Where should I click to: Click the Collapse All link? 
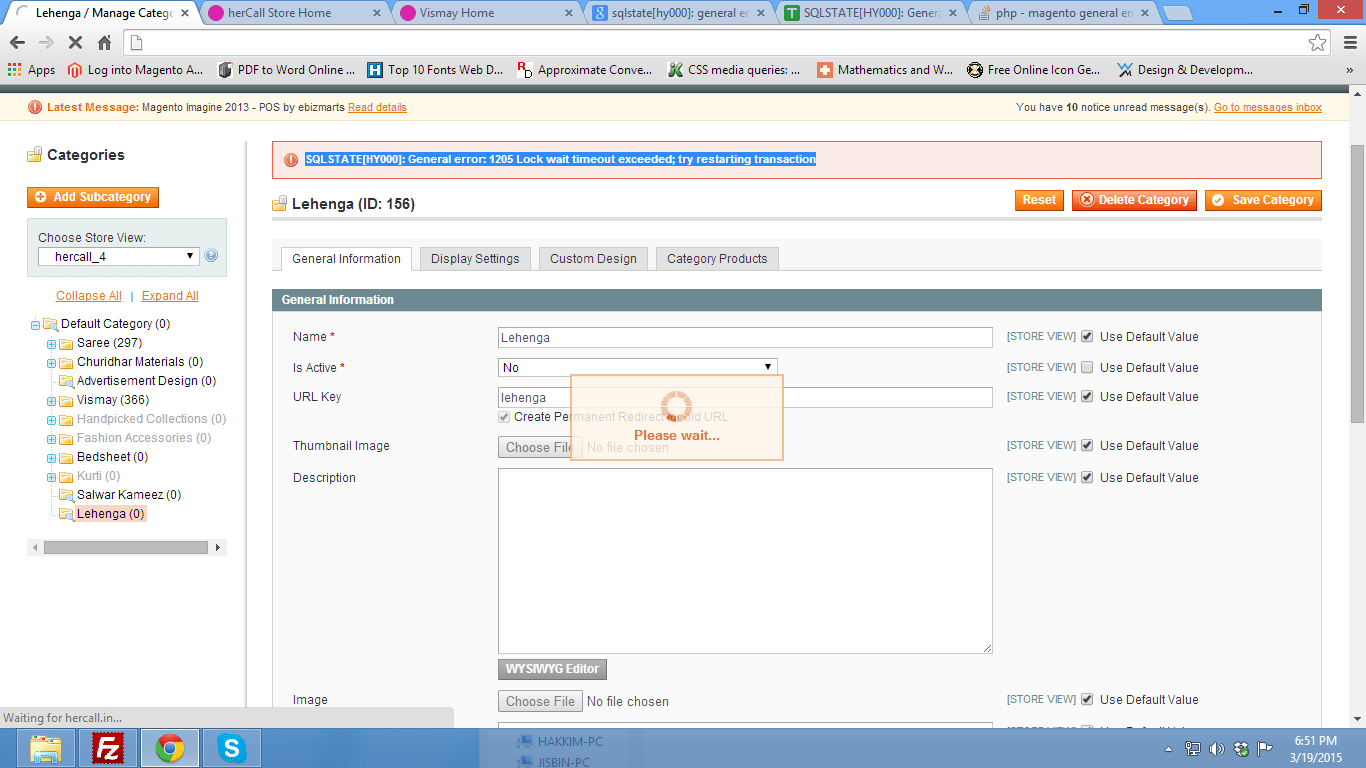[89, 296]
